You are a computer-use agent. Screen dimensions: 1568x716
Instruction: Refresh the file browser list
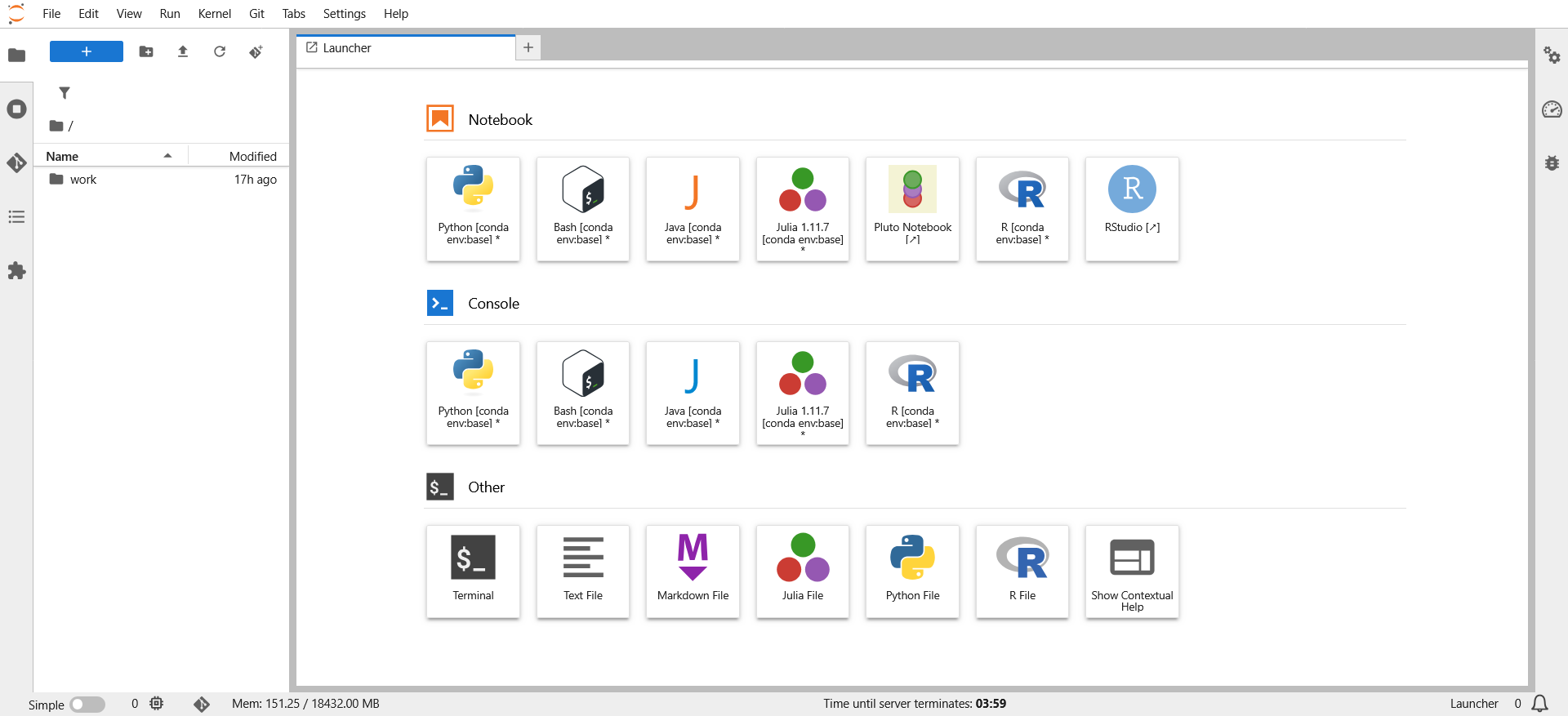tap(220, 51)
